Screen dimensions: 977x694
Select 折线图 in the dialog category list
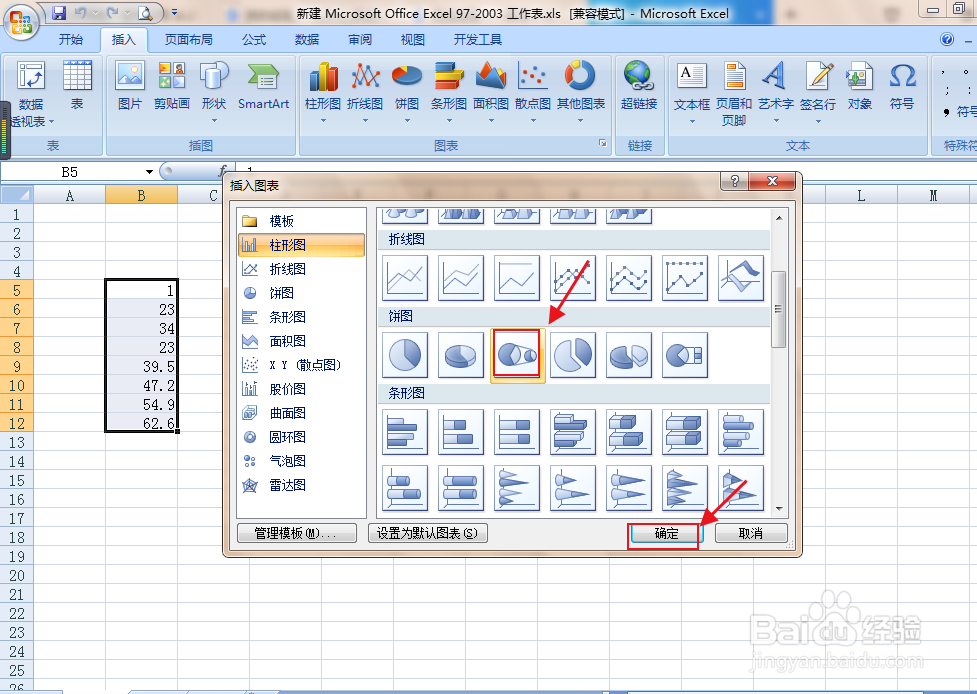tap(302, 269)
